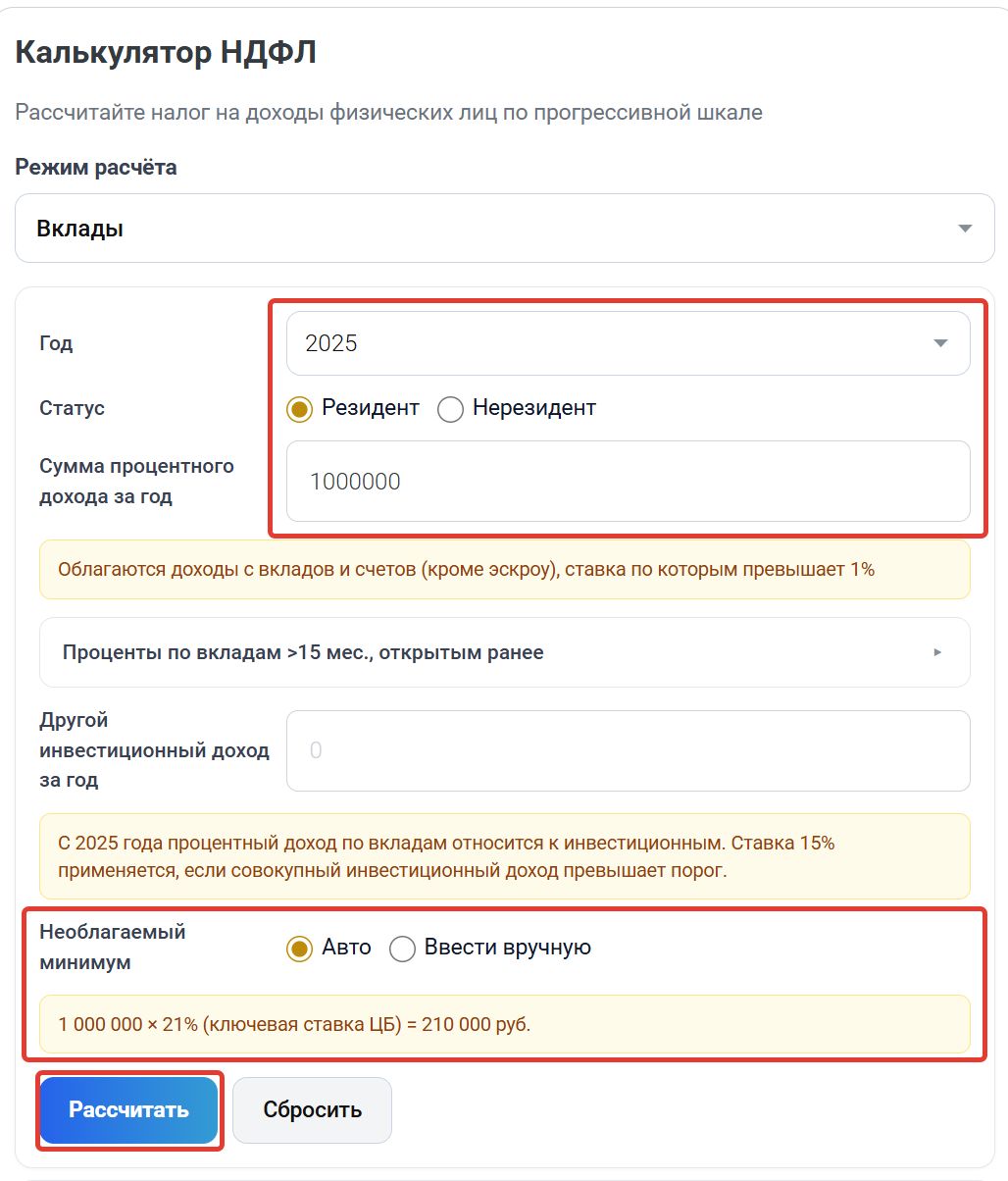Click the small triangle icon on the expander row
Screen dimensions: 1008x1181
tap(937, 652)
